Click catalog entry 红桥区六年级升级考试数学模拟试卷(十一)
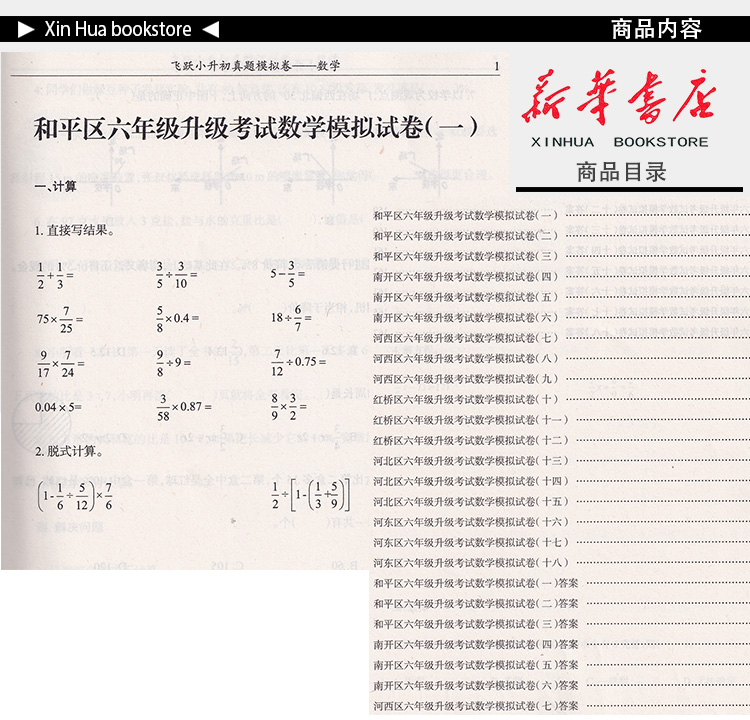This screenshot has height=720, width=750. tap(471, 420)
